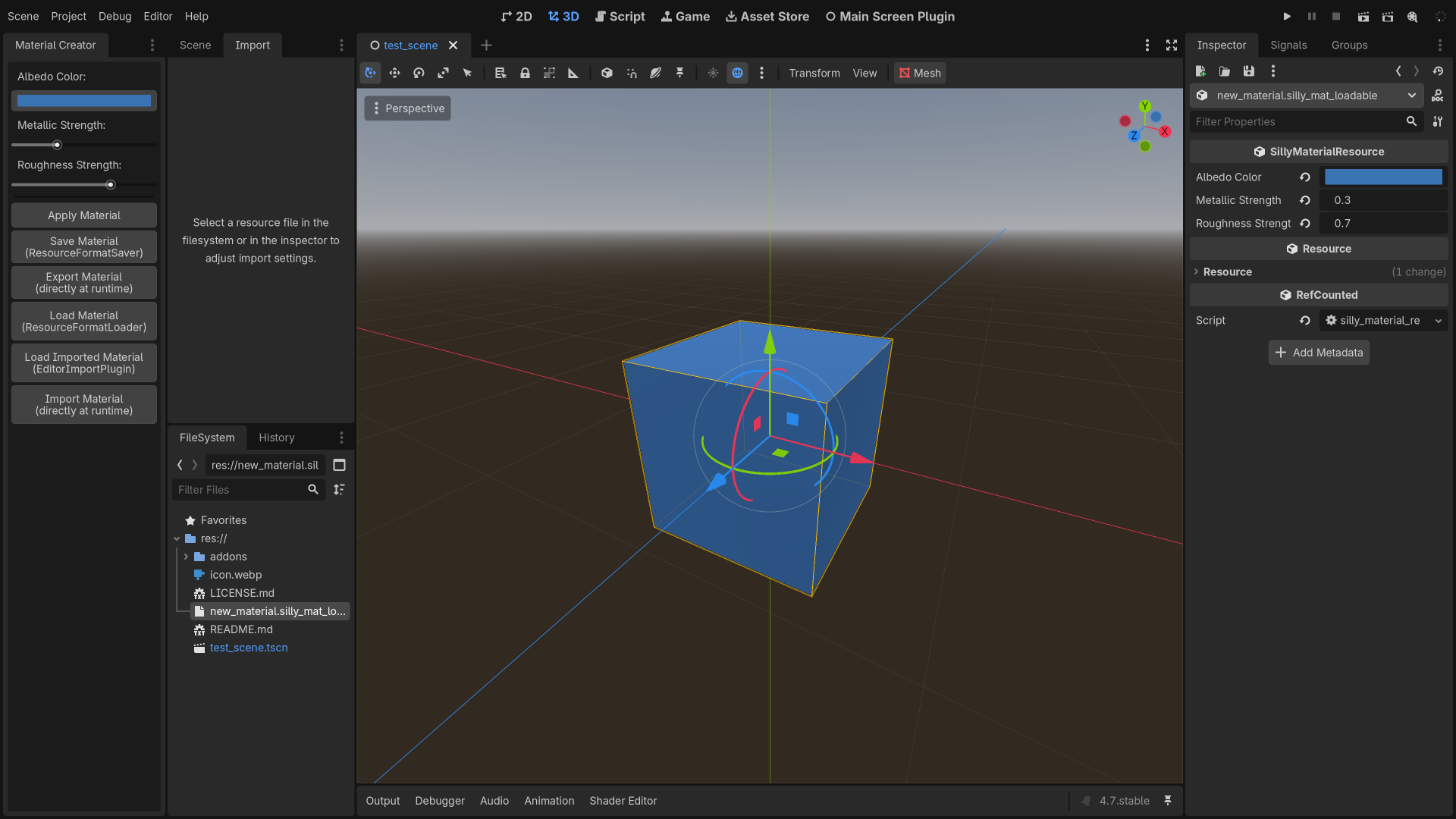Viewport: 1456px width, 819px height.
Task: Toggle property display options in Inspector
Action: (x=1438, y=121)
